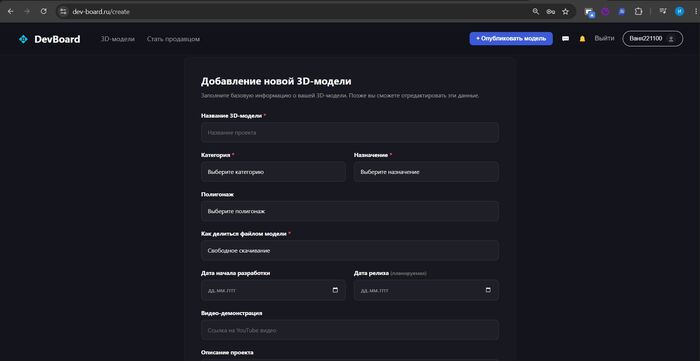Open calendar picker for Дата релиза
This screenshot has width=700, height=361.
pos(488,290)
